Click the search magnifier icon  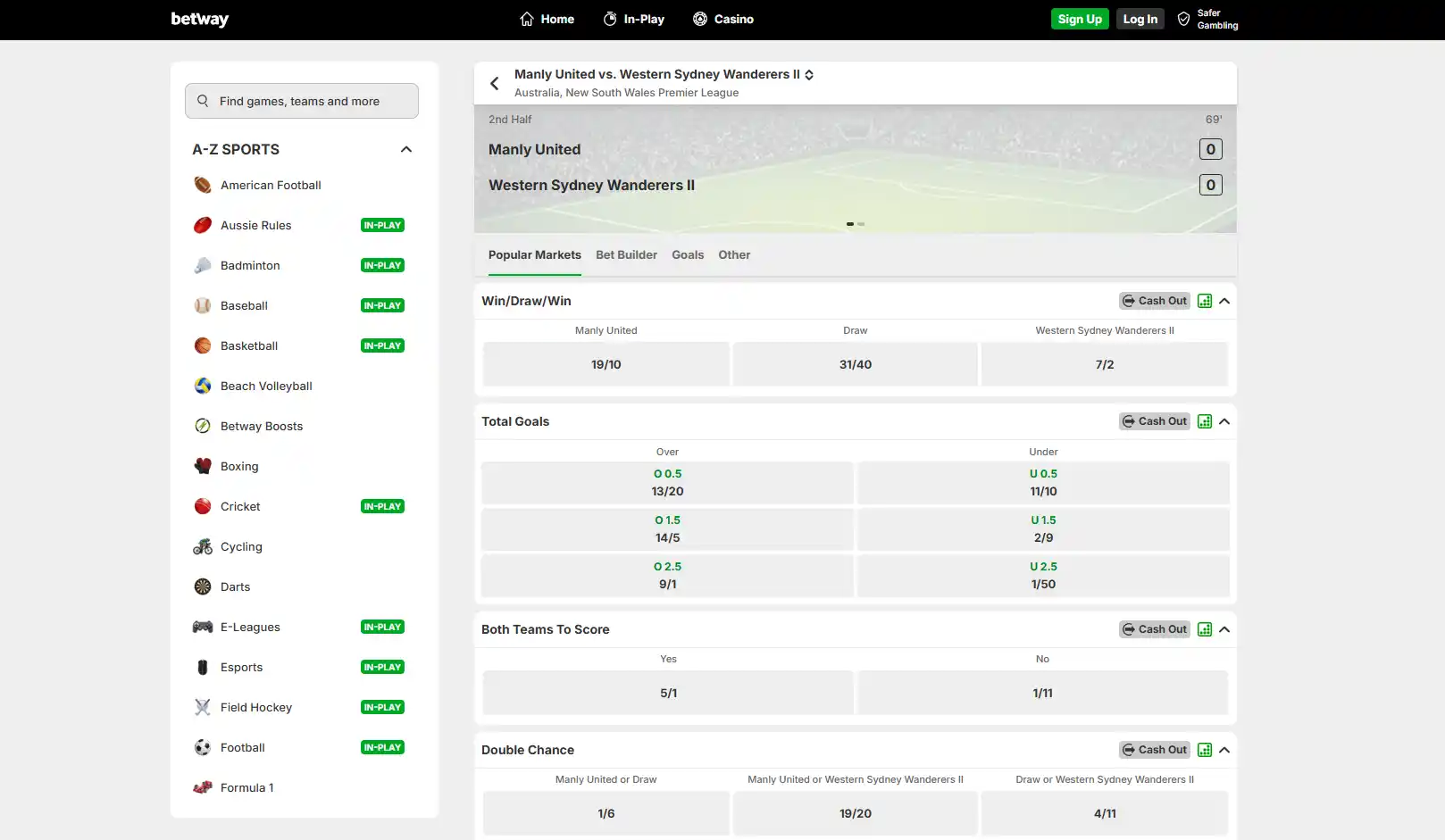(x=203, y=101)
